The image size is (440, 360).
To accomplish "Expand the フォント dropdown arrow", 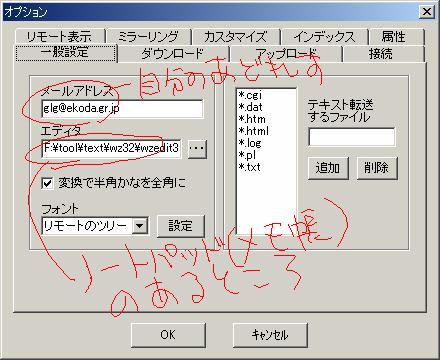I will [140, 226].
